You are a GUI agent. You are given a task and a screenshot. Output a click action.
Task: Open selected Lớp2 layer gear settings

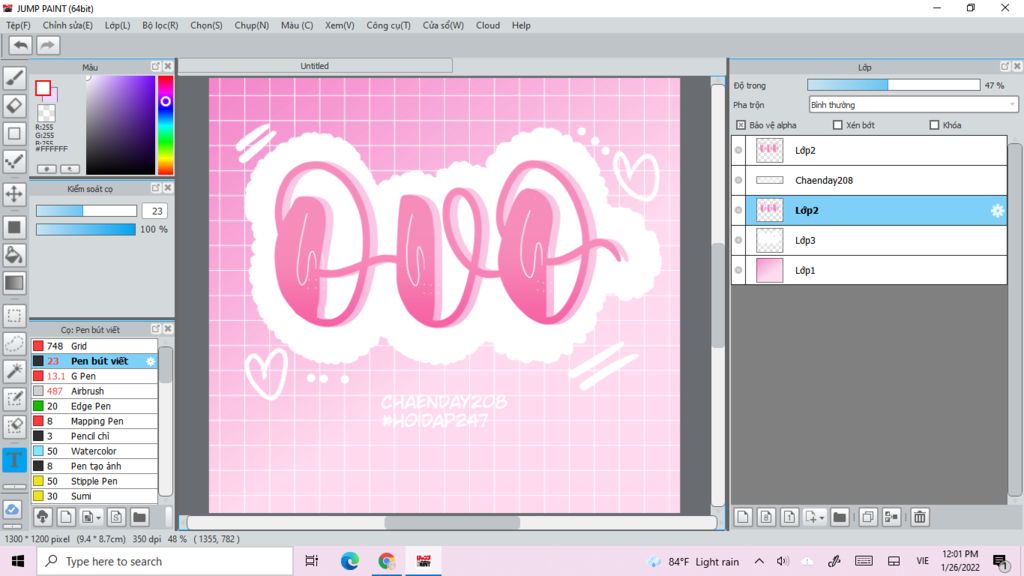click(997, 210)
